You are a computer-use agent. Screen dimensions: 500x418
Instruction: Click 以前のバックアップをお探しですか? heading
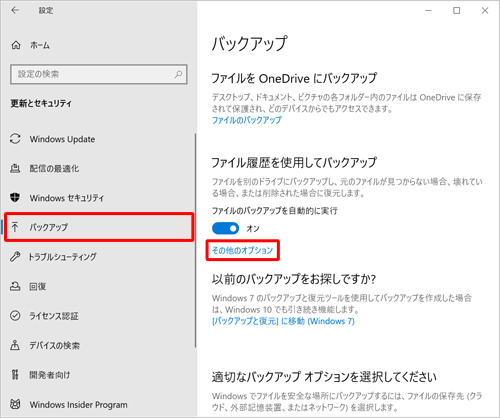294,279
